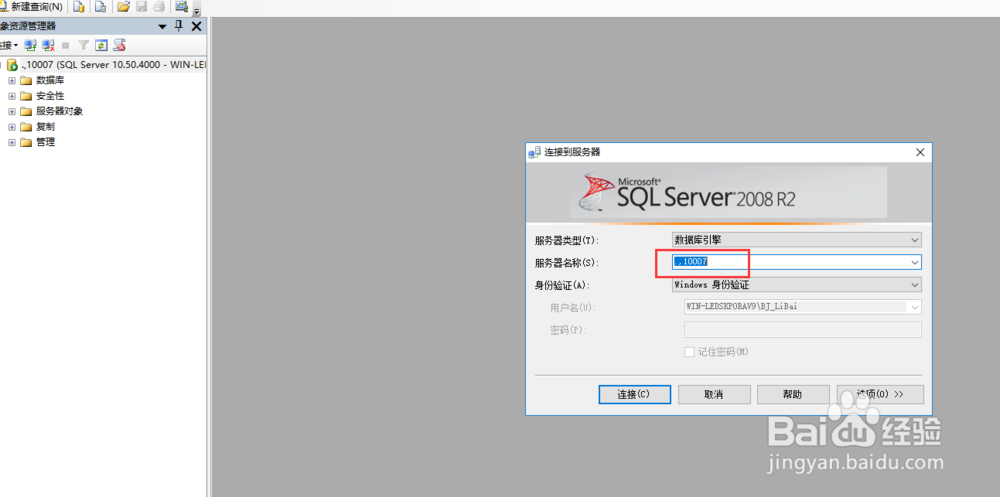Image resolution: width=1000 pixels, height=497 pixels.
Task: Click the Refresh icon in Object Explorer
Action: click(x=101, y=45)
